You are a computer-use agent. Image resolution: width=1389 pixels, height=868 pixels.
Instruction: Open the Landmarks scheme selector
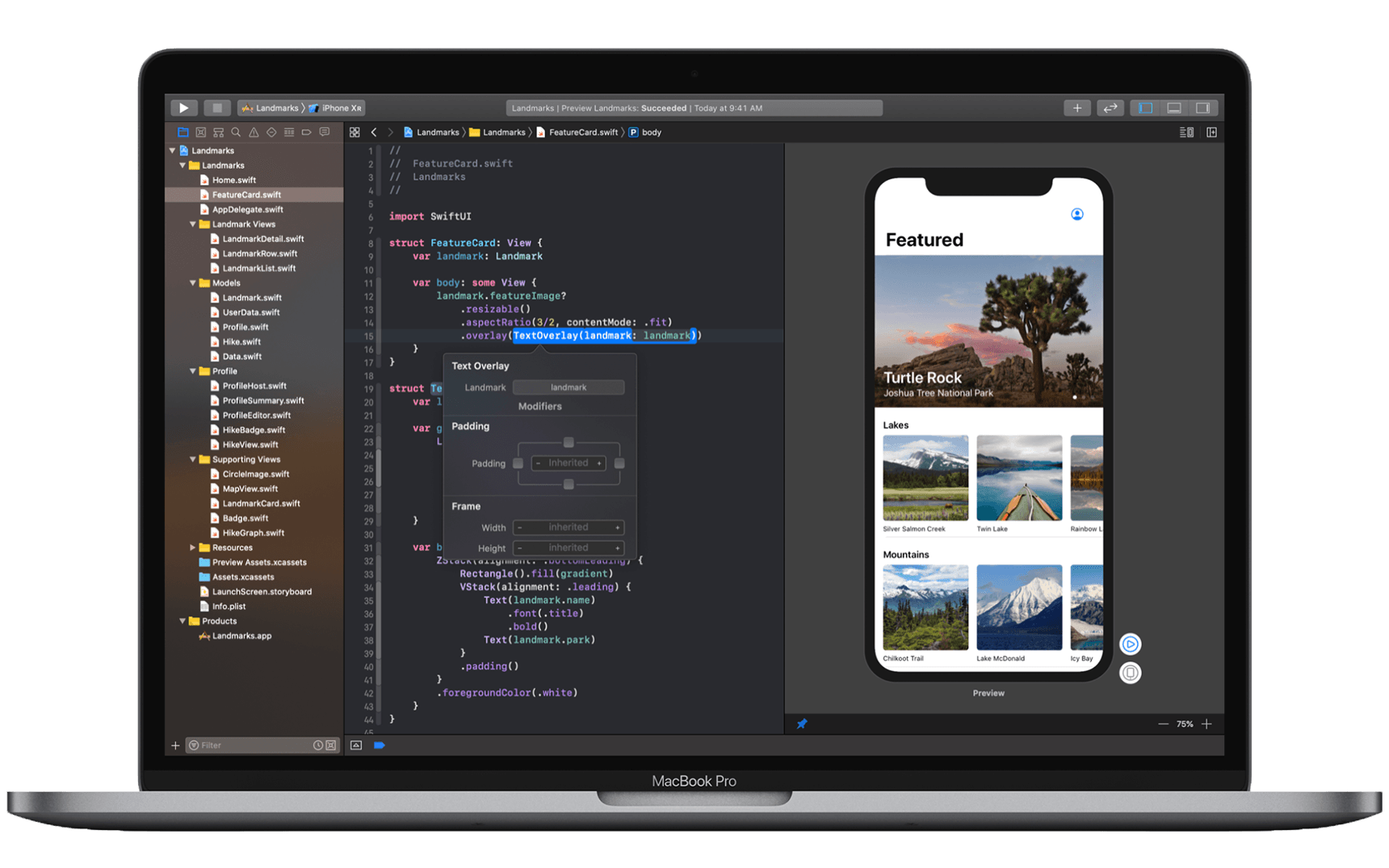[271, 107]
